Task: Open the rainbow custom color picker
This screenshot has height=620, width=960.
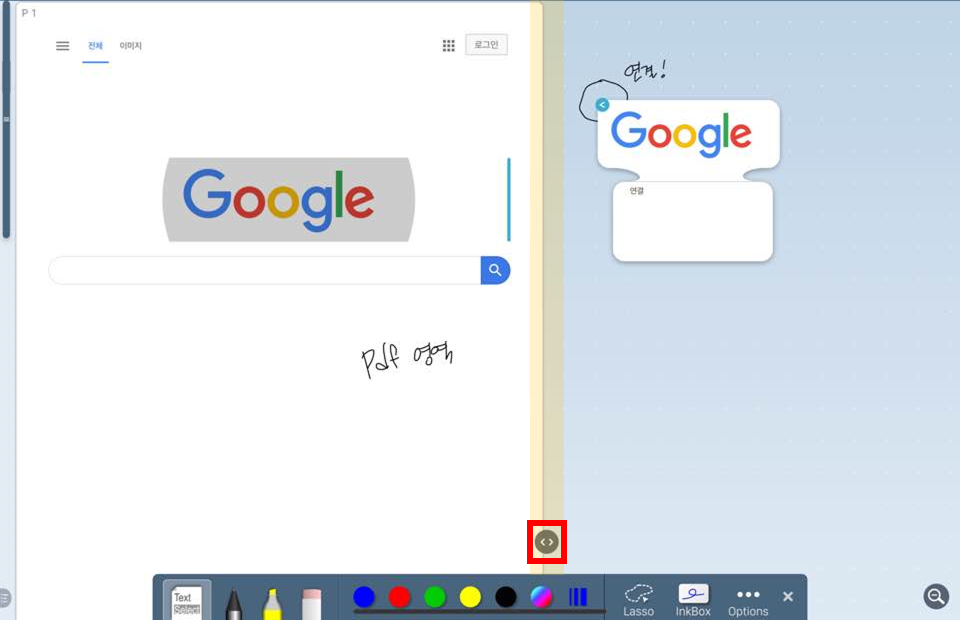Action: [541, 596]
